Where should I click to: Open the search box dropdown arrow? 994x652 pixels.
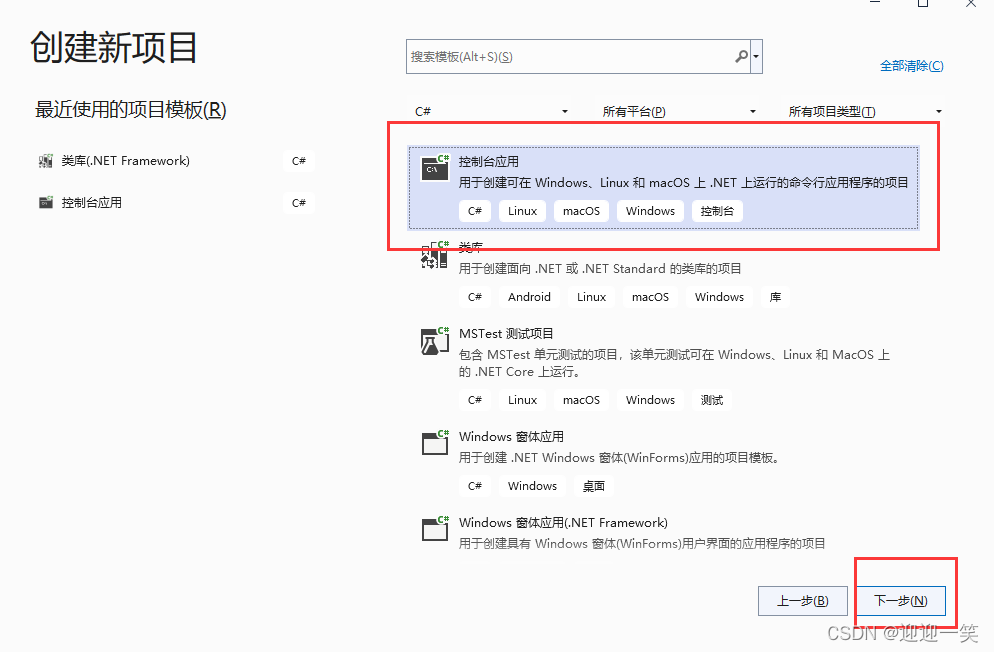756,56
